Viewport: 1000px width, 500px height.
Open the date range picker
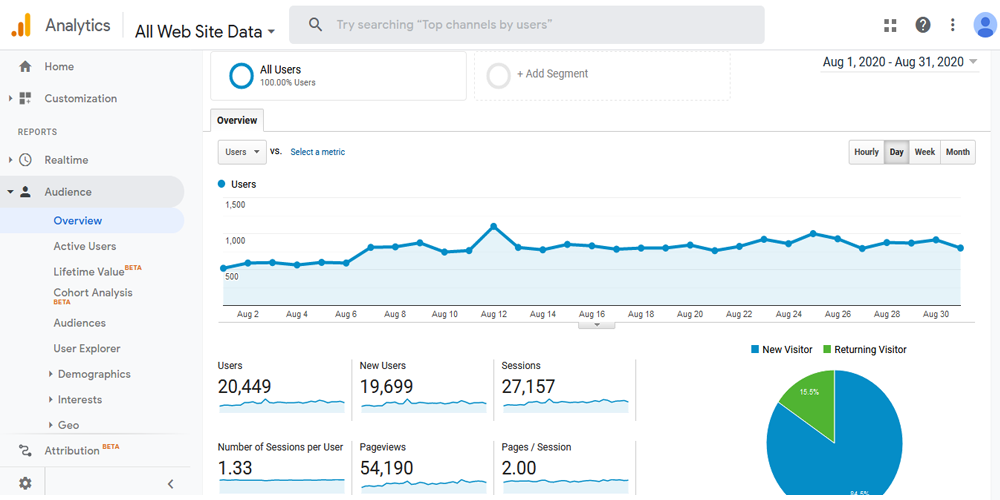(900, 62)
